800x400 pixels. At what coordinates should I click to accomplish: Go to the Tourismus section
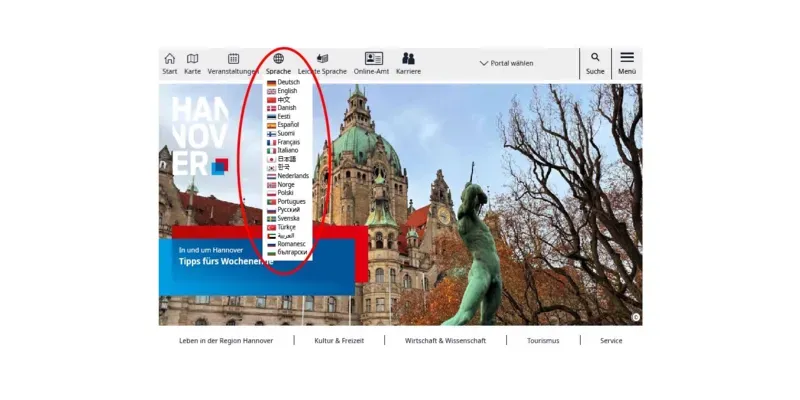coord(543,340)
